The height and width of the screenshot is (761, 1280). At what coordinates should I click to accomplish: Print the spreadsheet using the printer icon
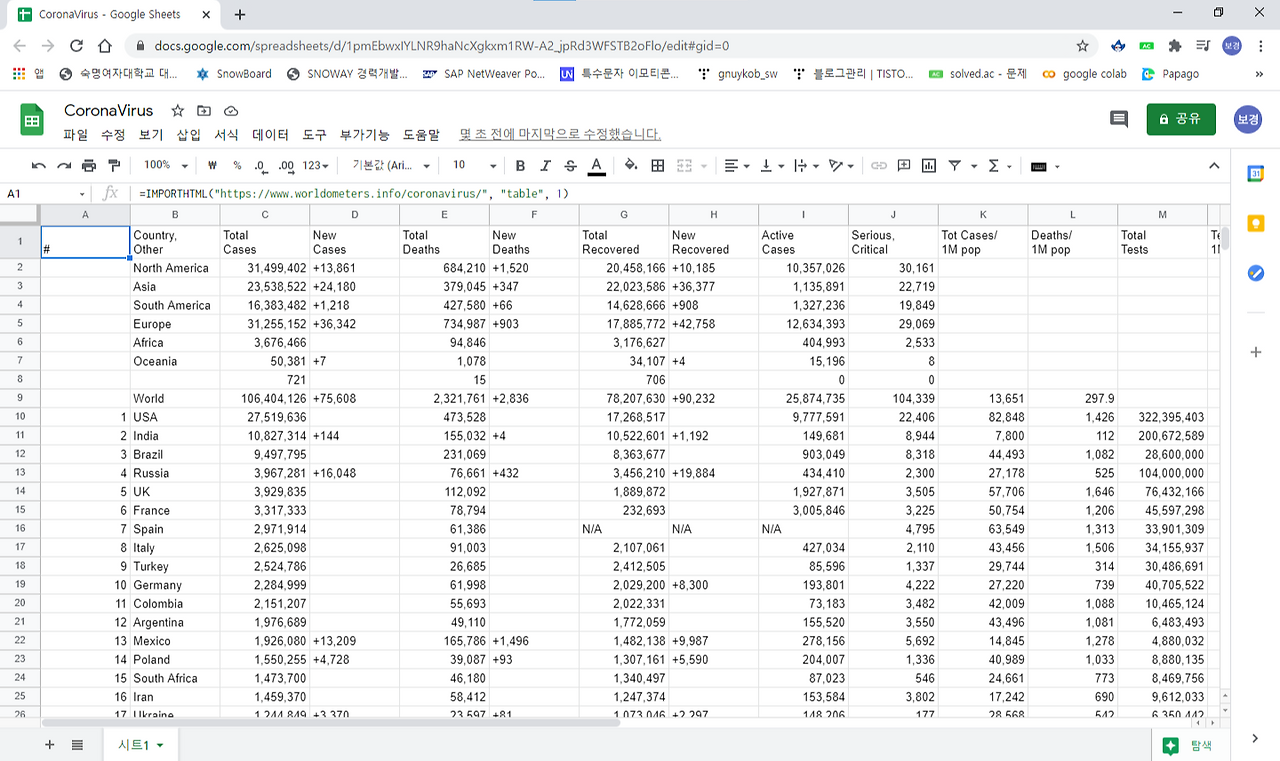pos(89,166)
